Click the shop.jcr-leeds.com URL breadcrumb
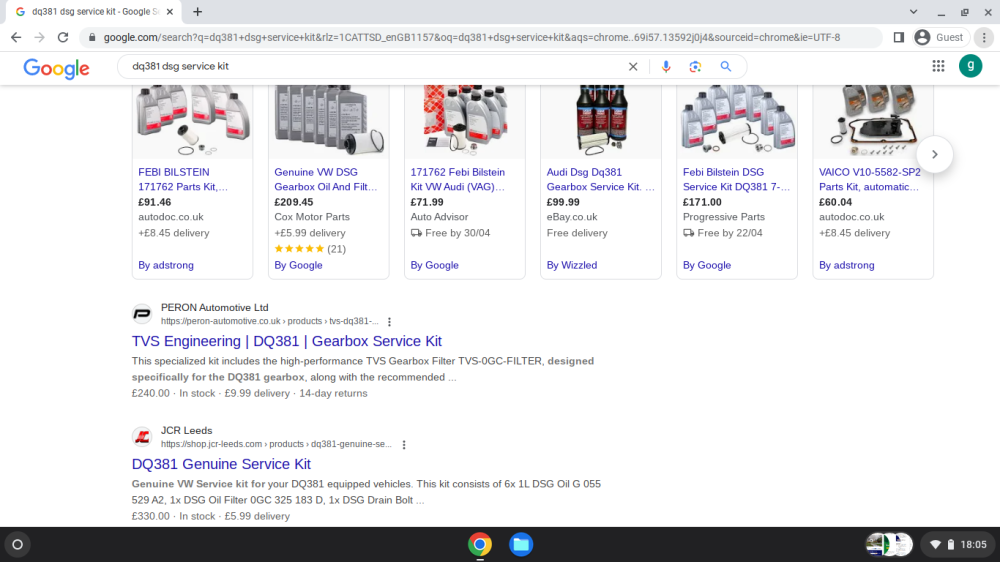 pyautogui.click(x=276, y=445)
